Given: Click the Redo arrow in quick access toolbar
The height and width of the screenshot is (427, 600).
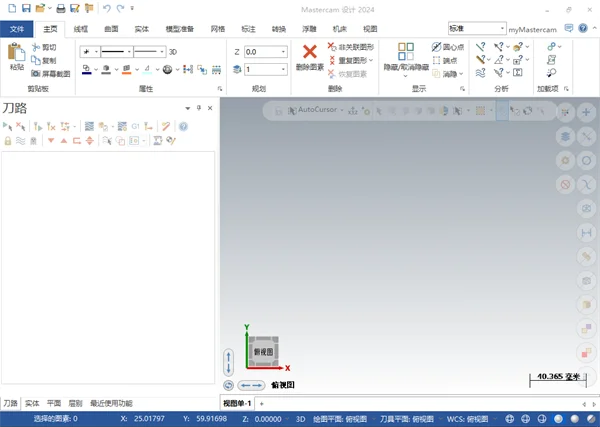Looking at the screenshot, I should (x=120, y=8).
